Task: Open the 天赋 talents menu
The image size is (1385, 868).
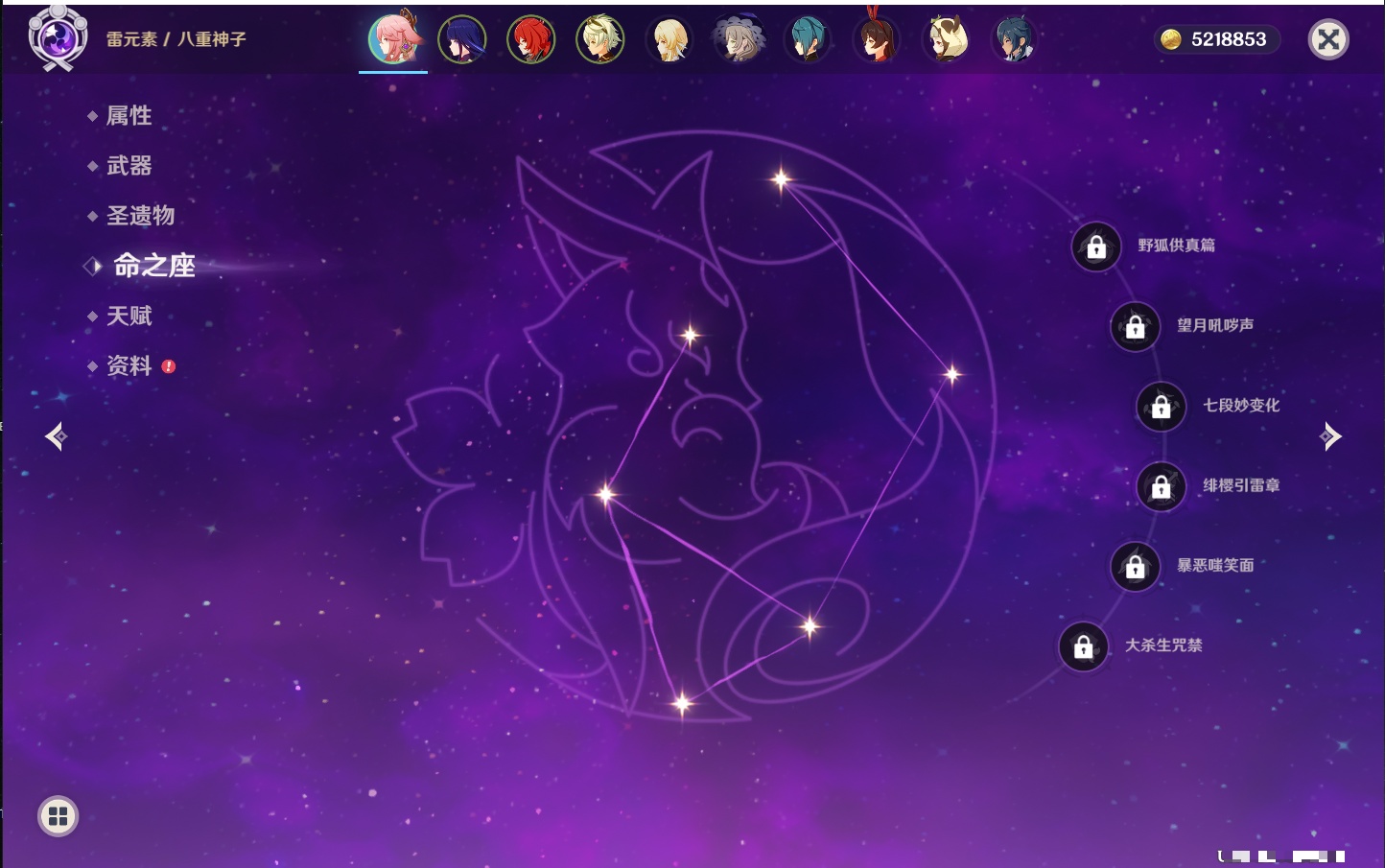Action: (x=129, y=316)
